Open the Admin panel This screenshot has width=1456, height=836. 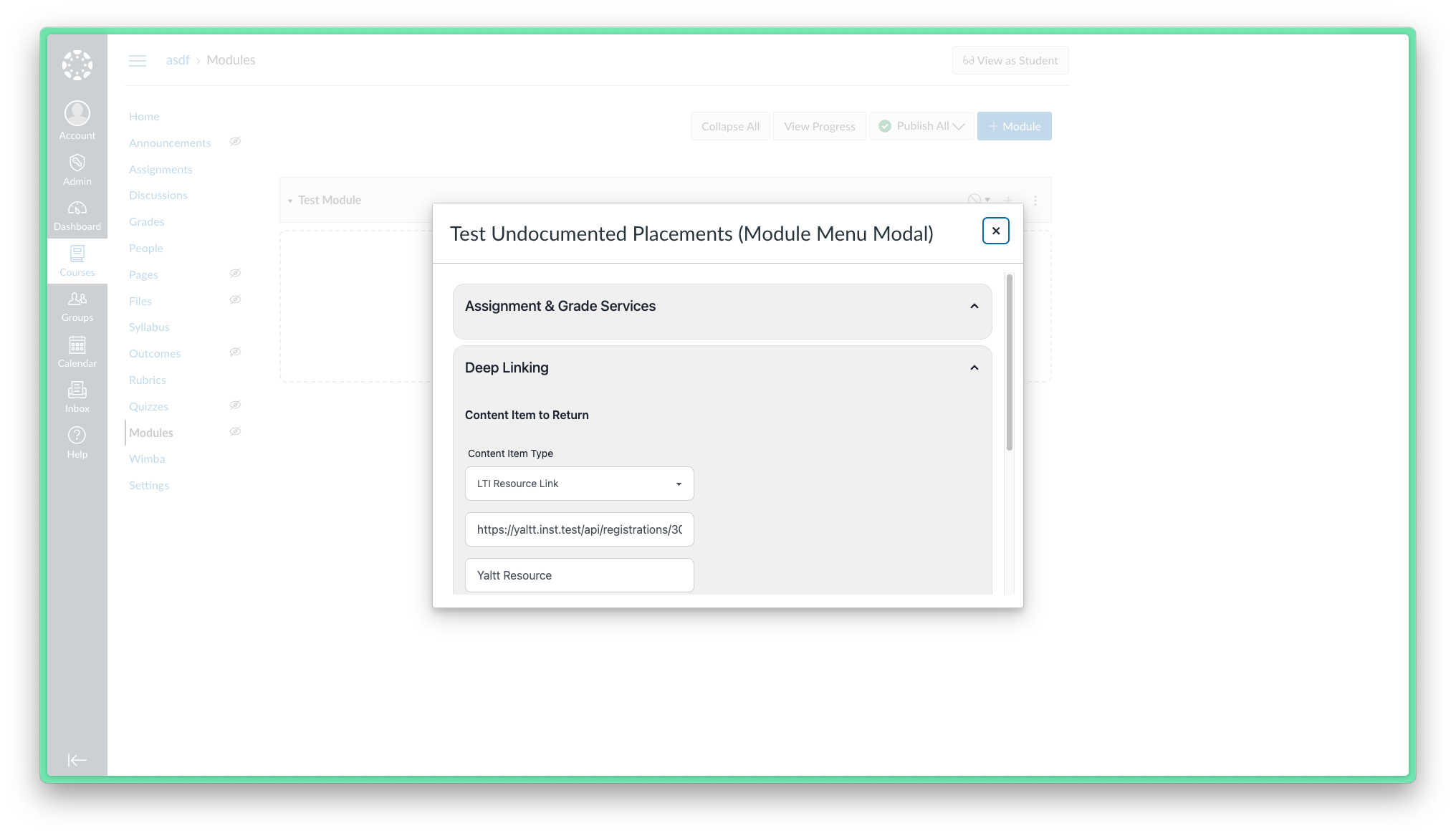[x=77, y=169]
